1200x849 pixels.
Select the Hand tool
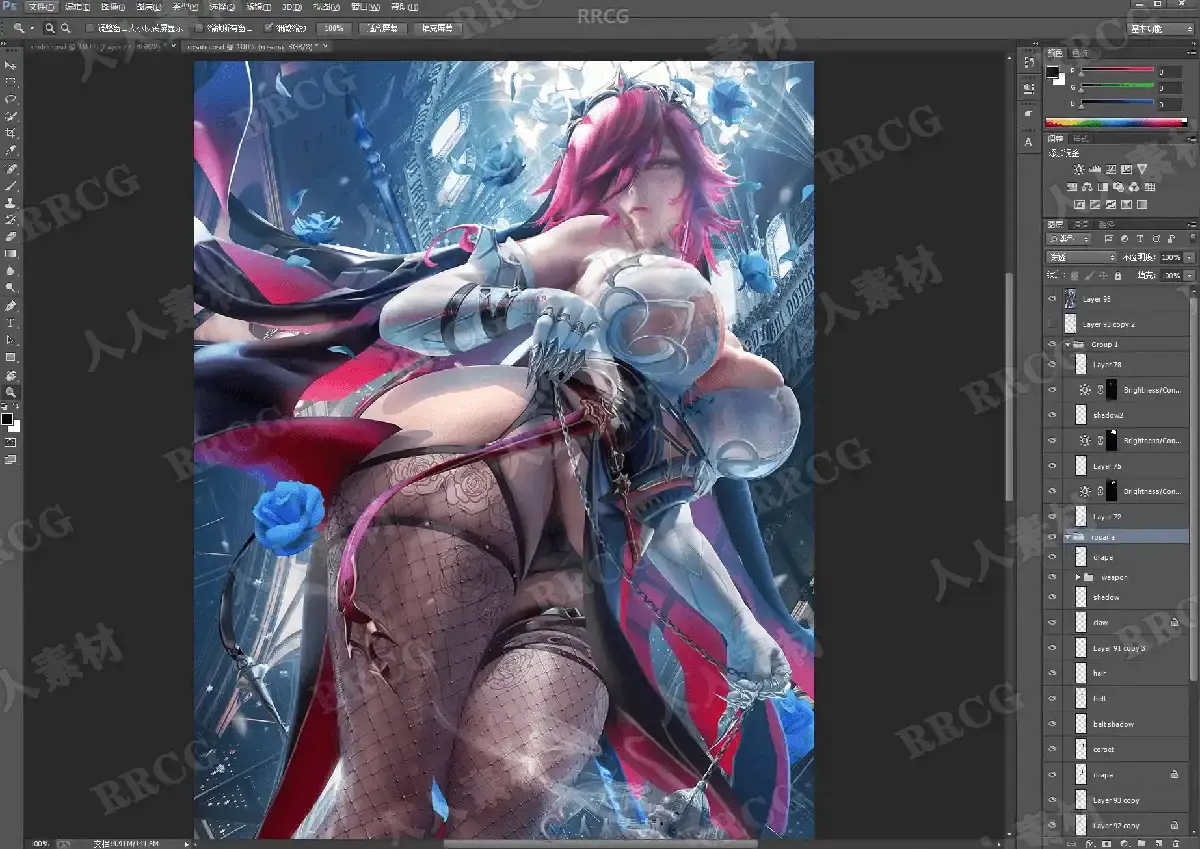(11, 375)
